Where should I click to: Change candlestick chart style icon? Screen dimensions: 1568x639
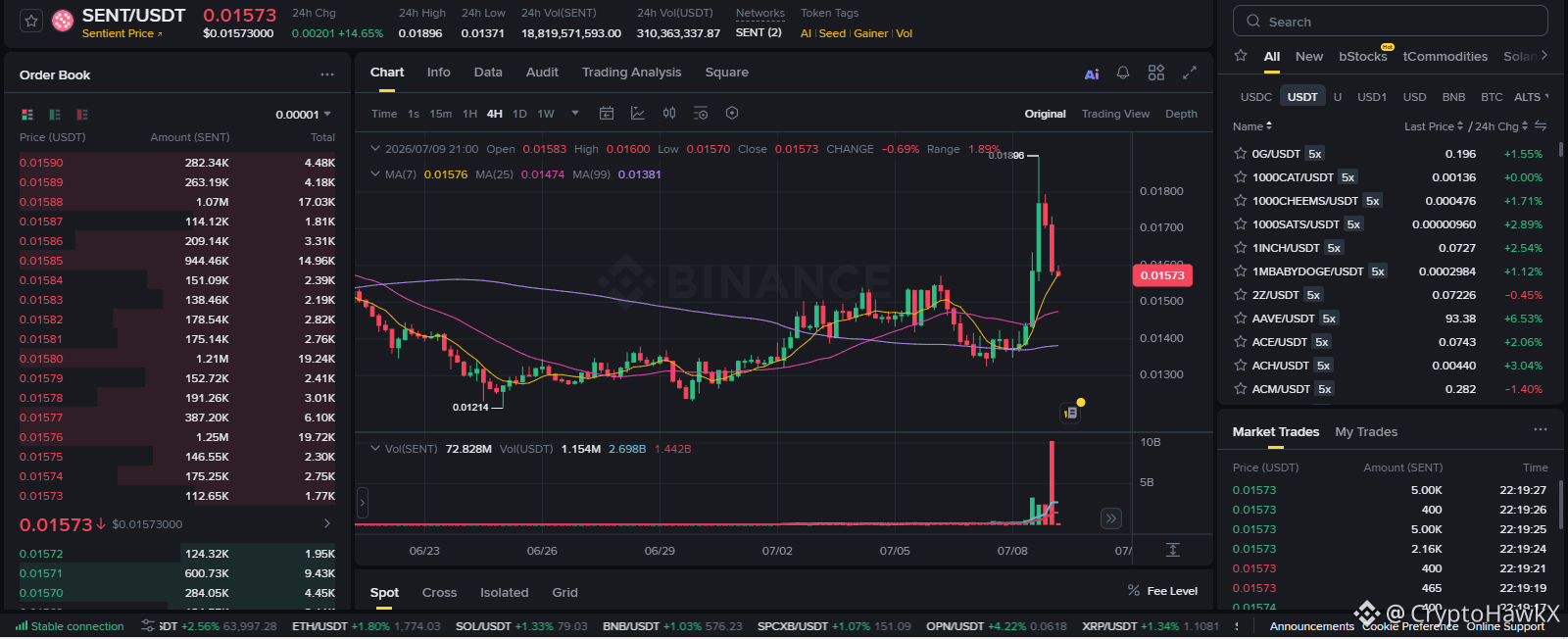click(x=669, y=114)
